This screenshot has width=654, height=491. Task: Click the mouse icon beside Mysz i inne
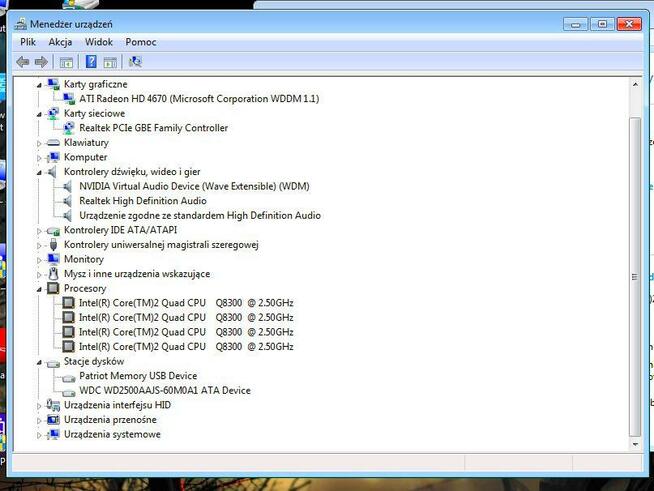tap(53, 274)
